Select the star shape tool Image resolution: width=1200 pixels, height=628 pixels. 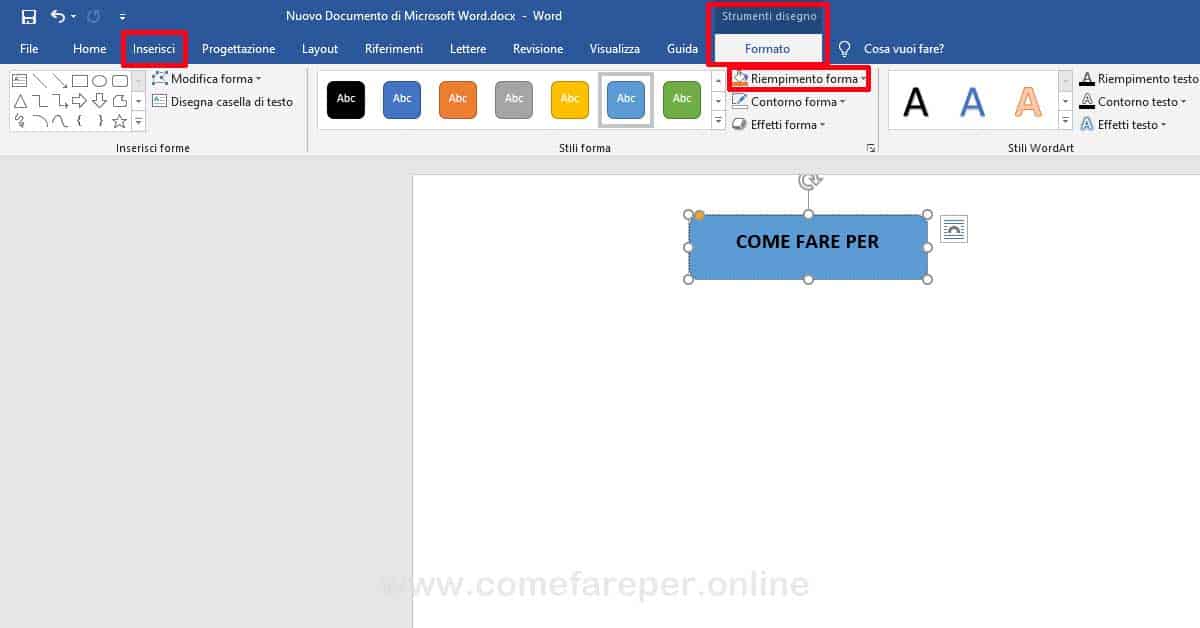(120, 121)
